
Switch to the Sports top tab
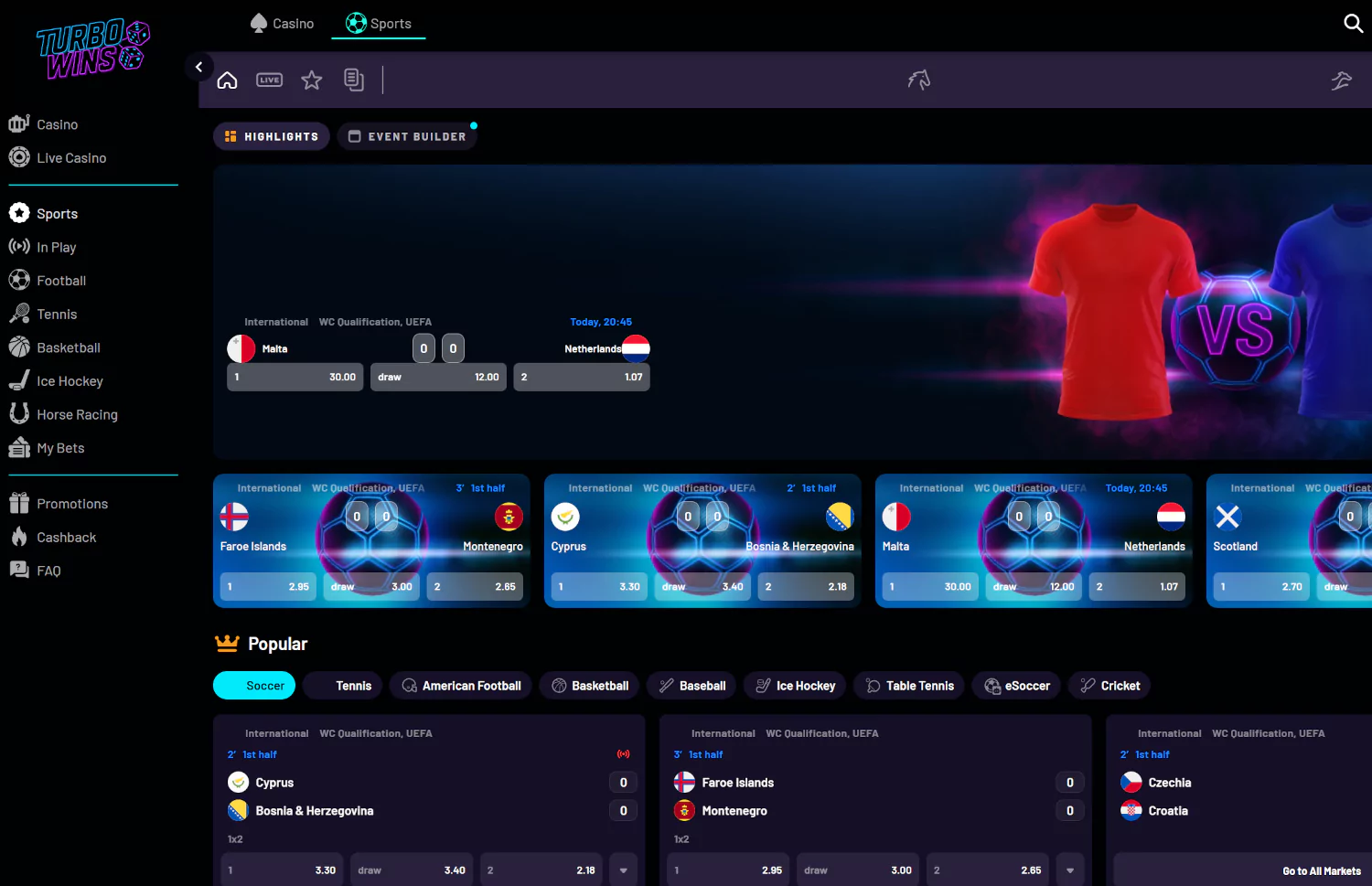379,24
